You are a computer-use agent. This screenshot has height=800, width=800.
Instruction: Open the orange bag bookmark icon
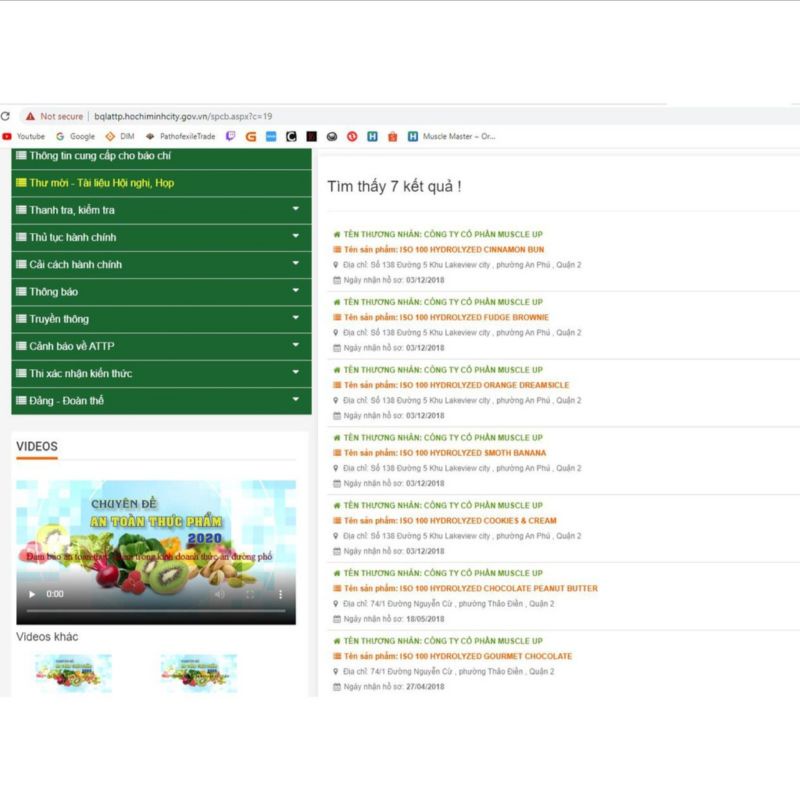point(392,137)
